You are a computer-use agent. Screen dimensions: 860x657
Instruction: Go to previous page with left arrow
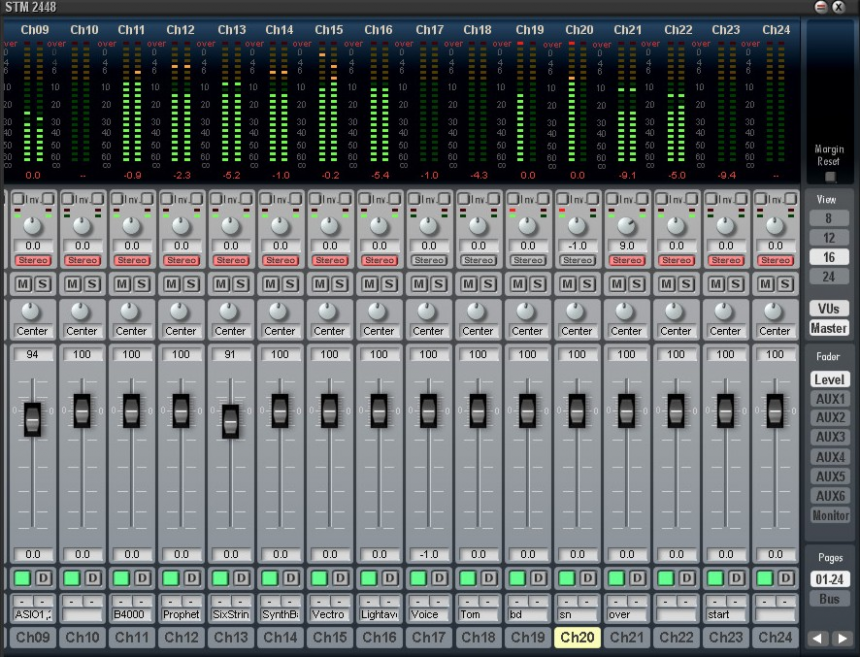819,638
